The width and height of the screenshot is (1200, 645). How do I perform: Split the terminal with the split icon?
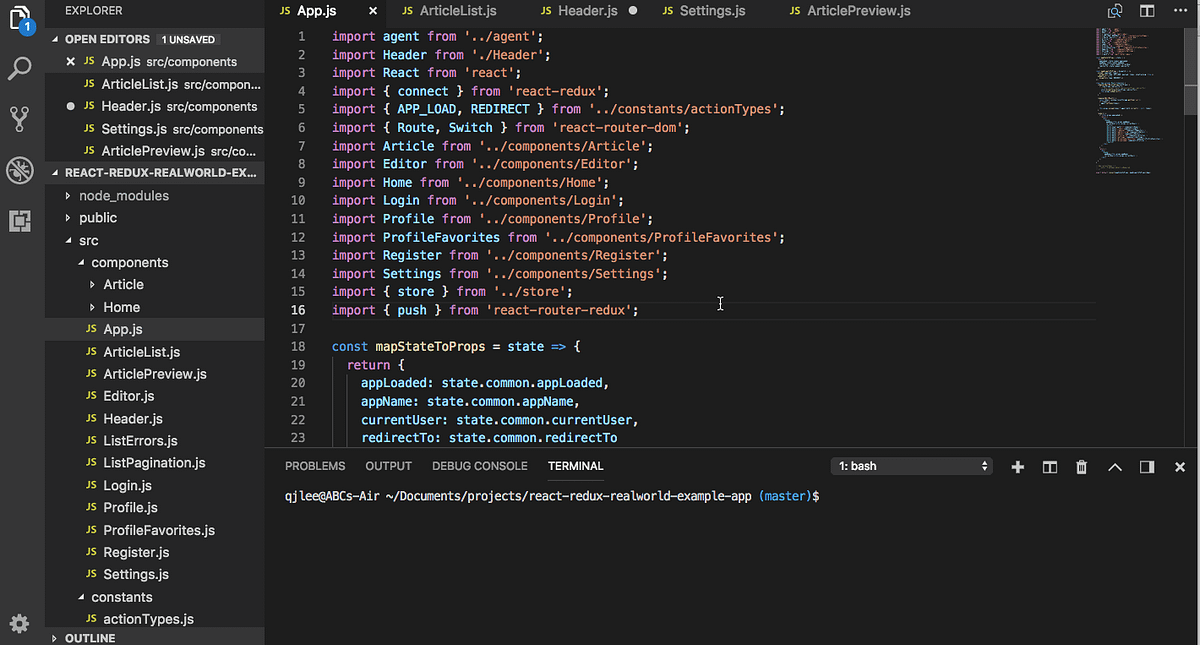click(1049, 466)
